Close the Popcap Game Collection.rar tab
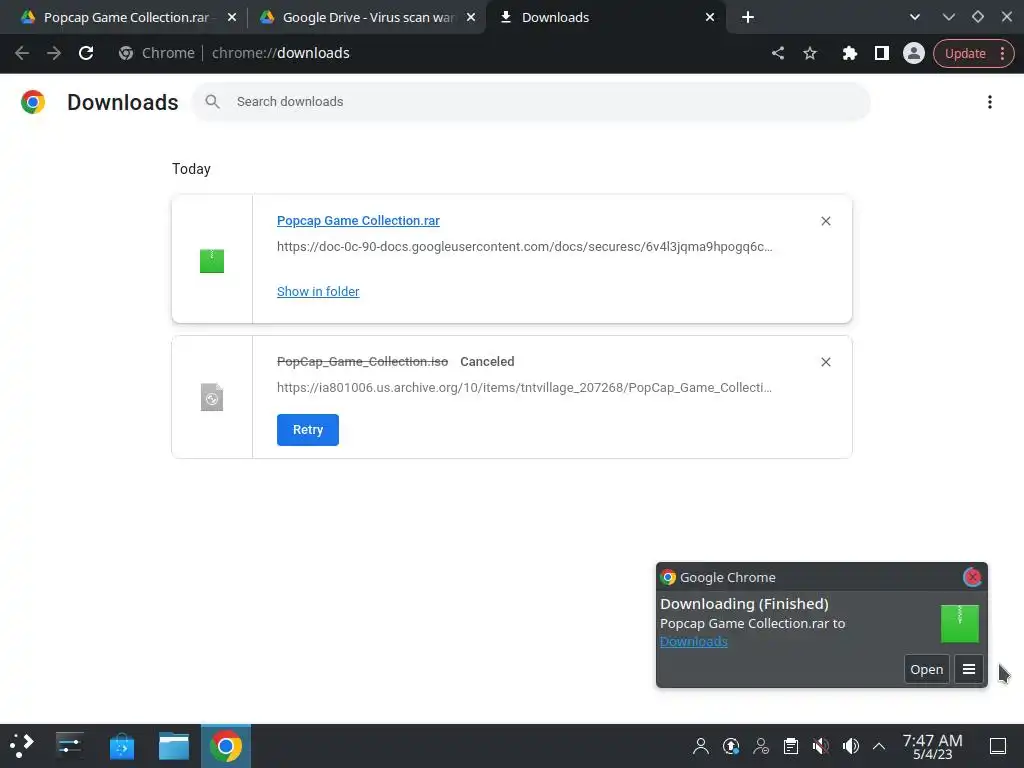The height and width of the screenshot is (768, 1024). tap(232, 18)
